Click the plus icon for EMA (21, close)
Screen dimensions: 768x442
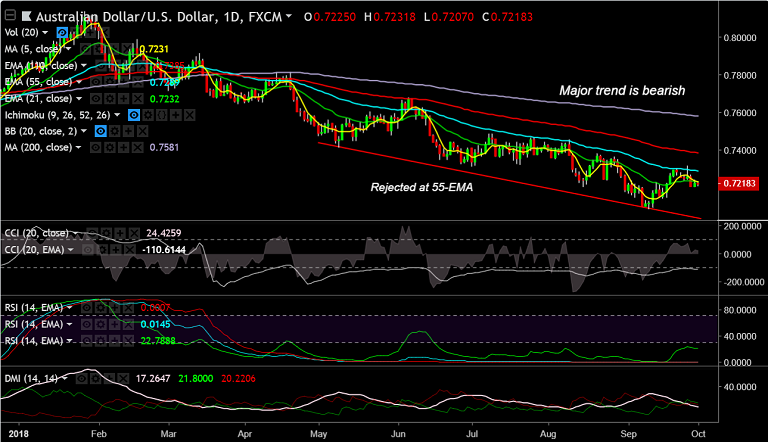[x=124, y=98]
